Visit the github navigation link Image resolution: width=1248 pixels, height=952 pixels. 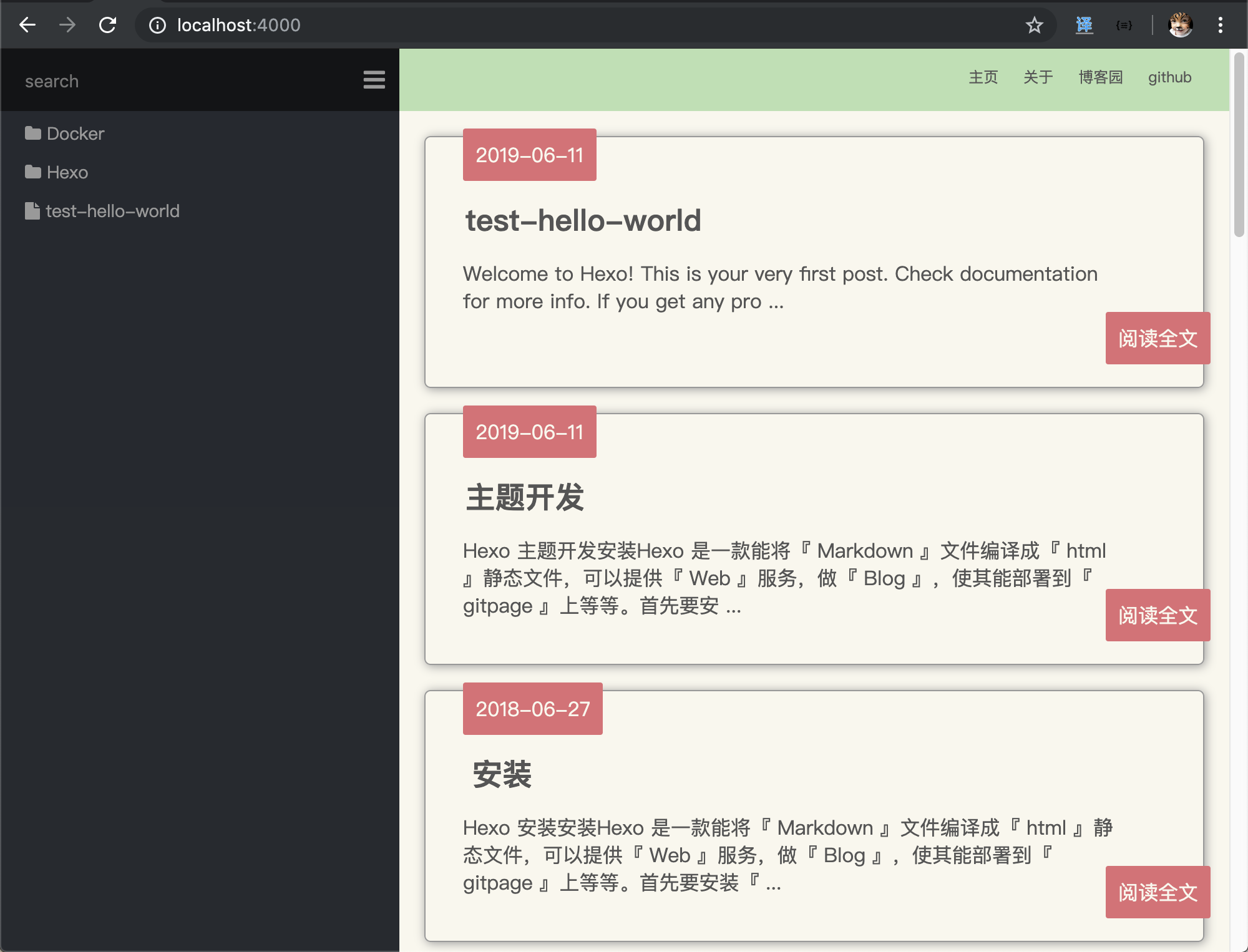[x=1169, y=77]
